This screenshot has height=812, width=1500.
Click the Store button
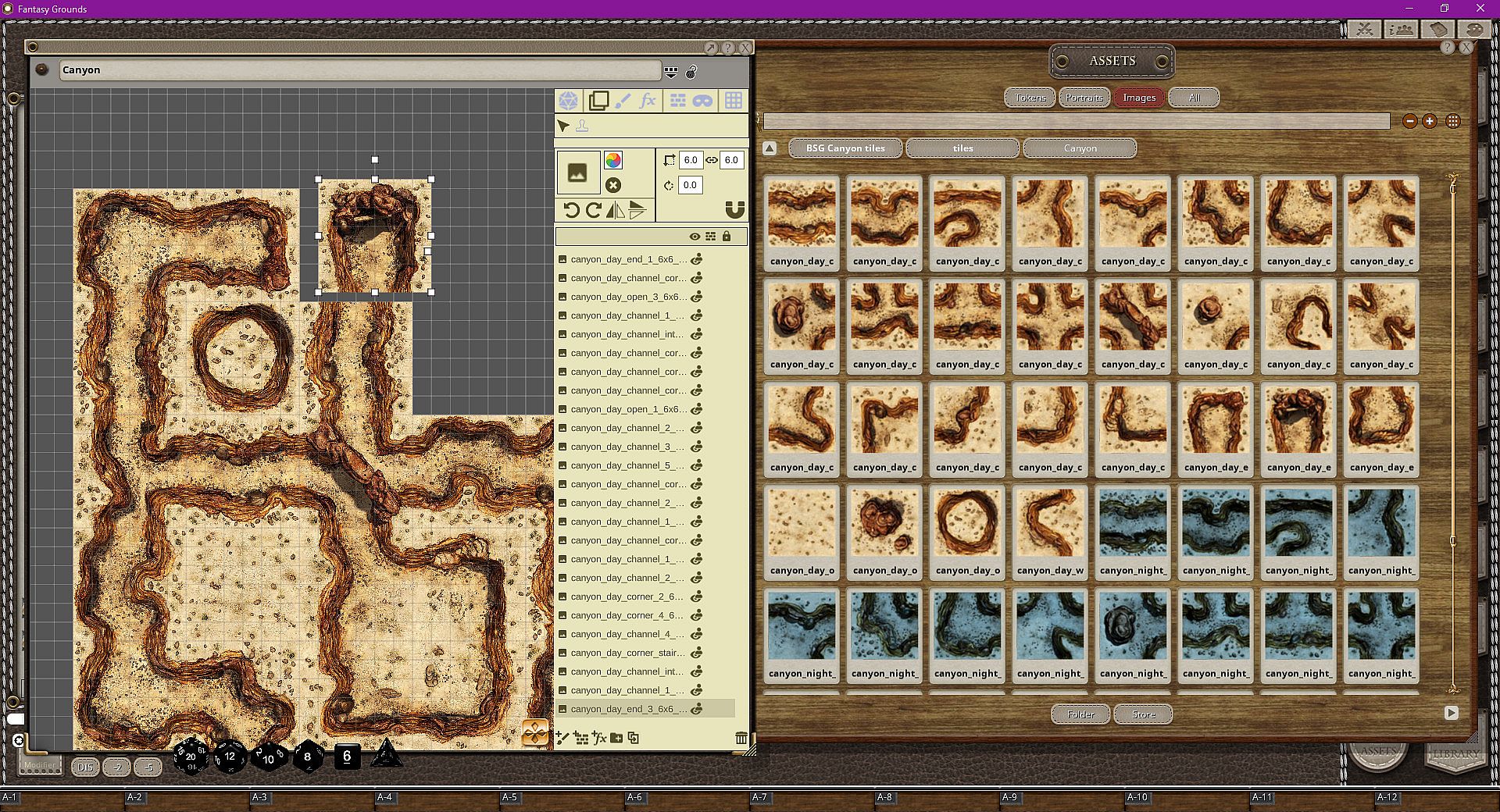[x=1143, y=714]
